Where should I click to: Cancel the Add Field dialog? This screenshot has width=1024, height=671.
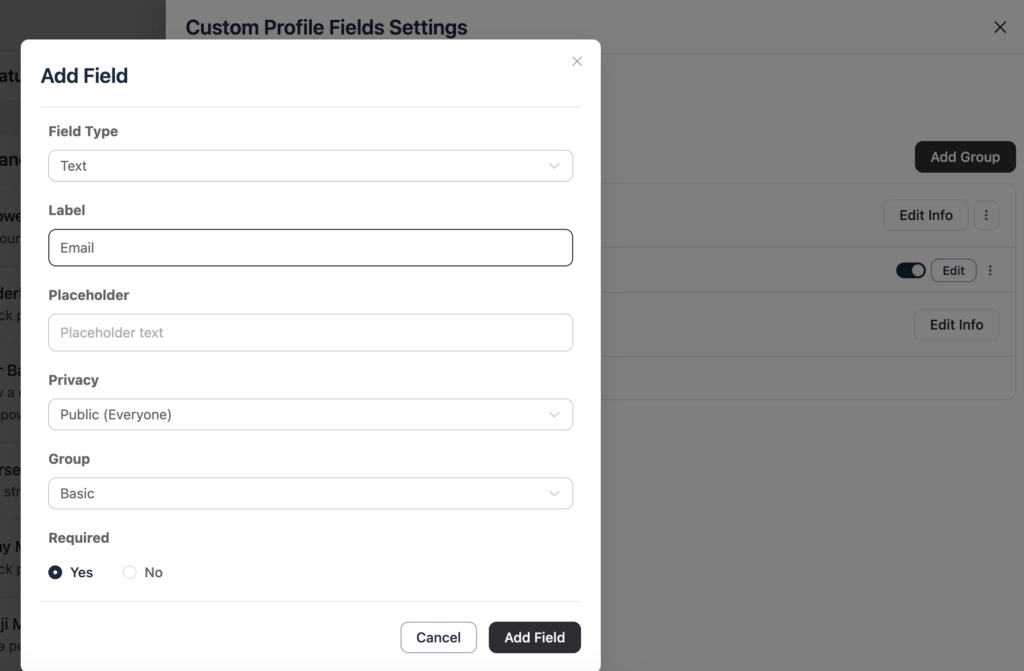pyautogui.click(x=438, y=637)
